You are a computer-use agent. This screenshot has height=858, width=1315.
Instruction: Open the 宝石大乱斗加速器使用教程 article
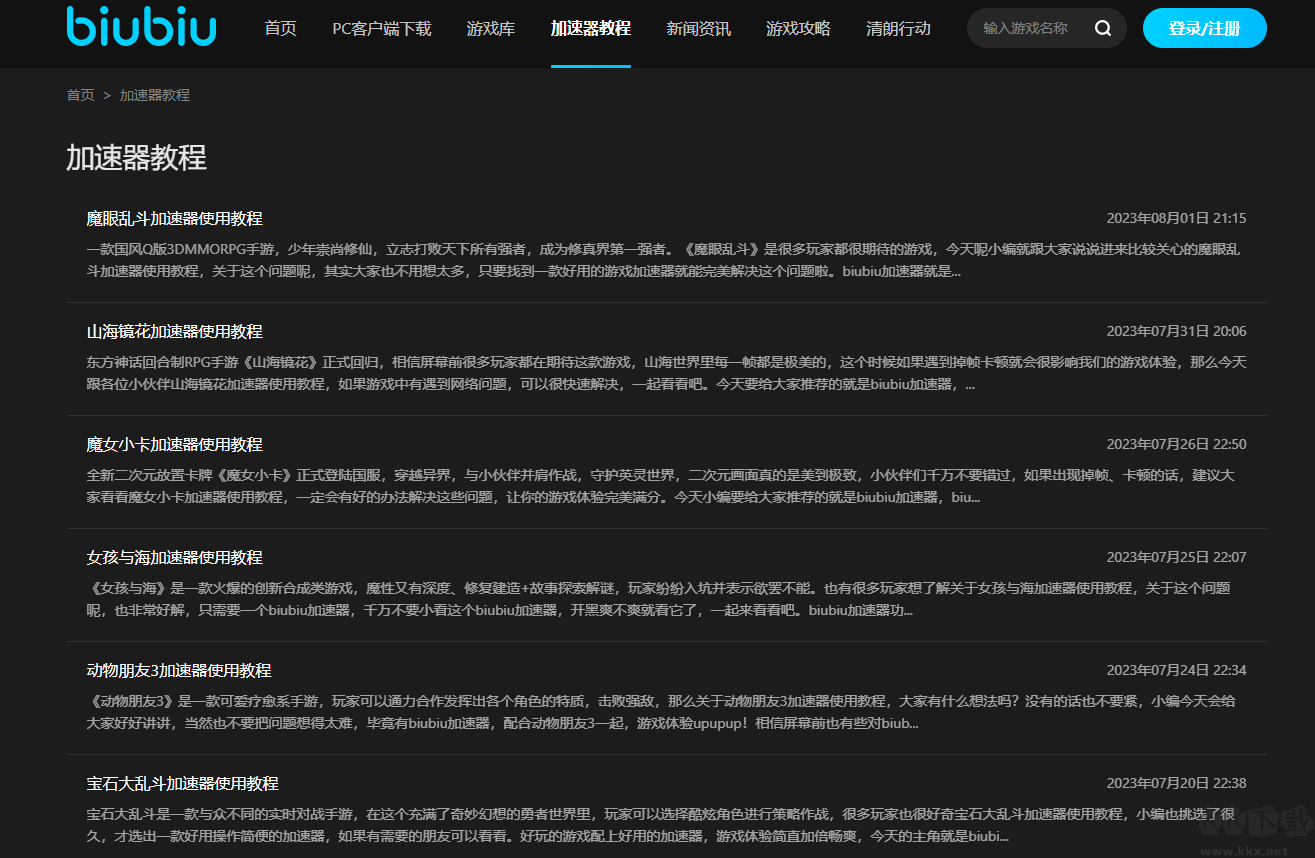pos(180,783)
